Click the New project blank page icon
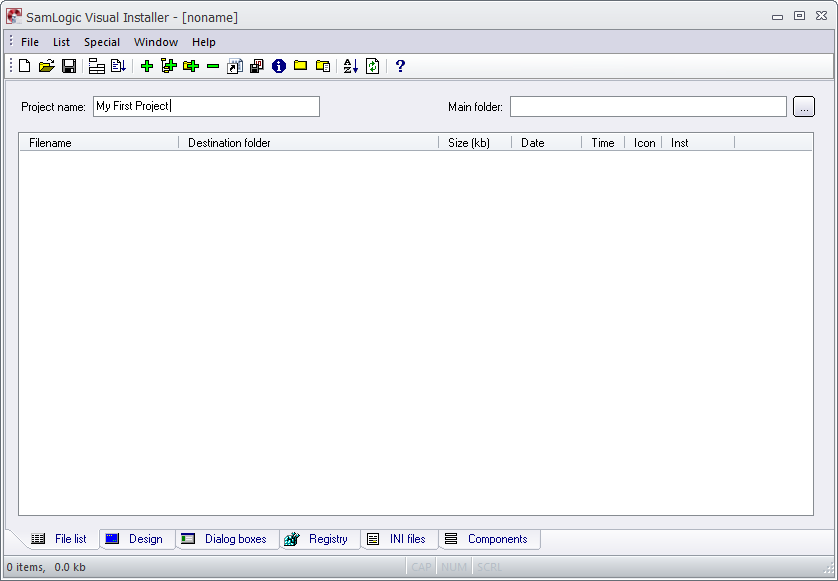This screenshot has height=581, width=838. [25, 66]
